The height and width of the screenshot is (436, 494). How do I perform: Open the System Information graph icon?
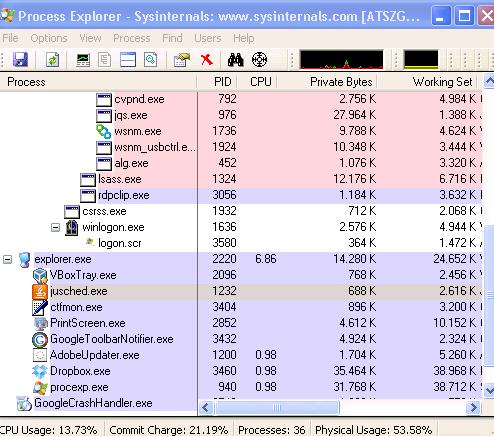pos(83,60)
